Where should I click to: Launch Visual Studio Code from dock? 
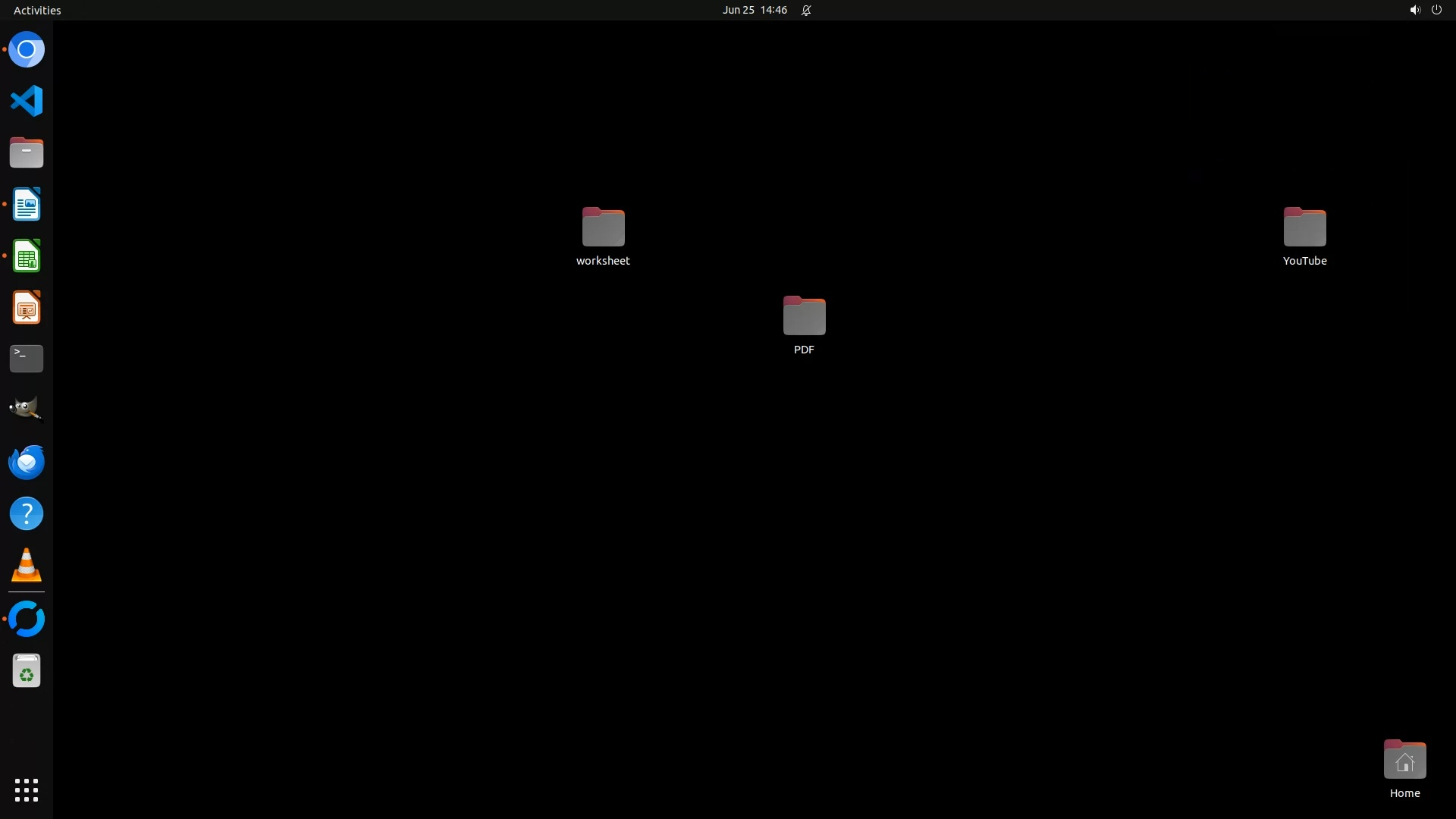coord(27,101)
